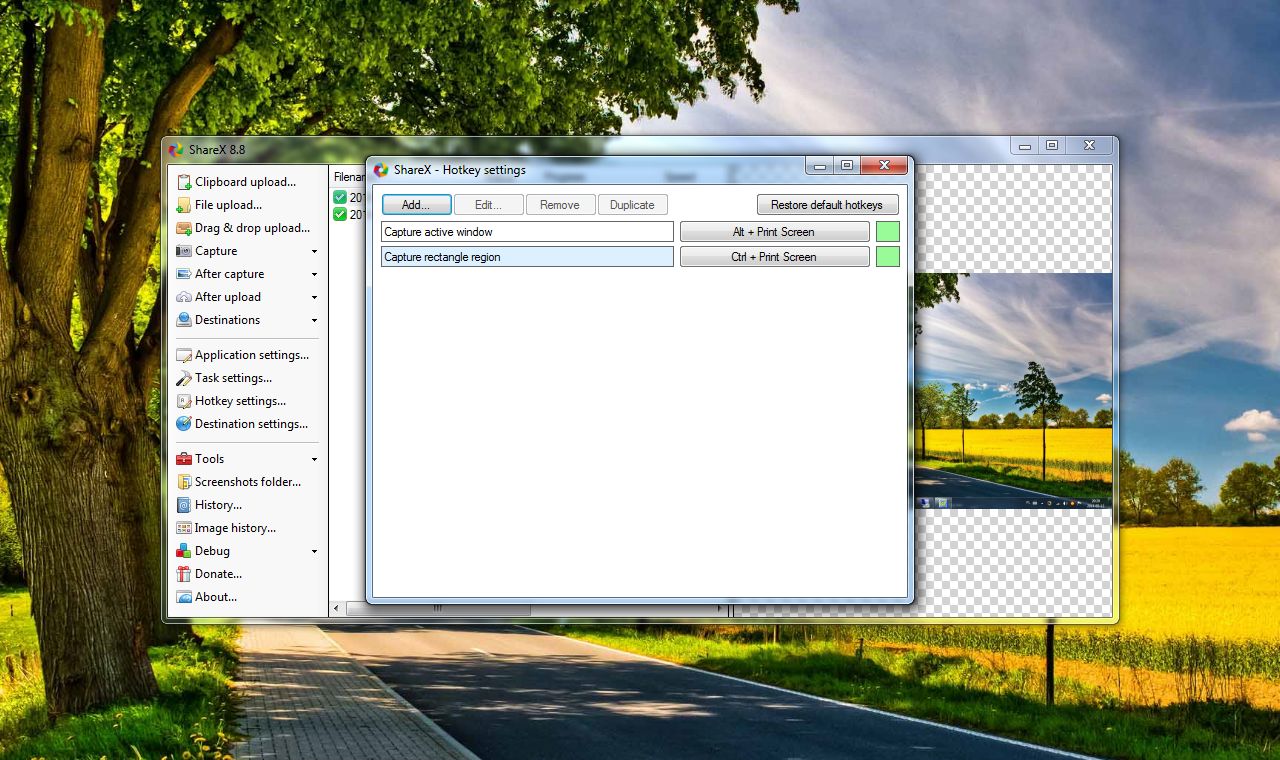Expand the After upload submenu arrow
Screen dimensions: 1280x760
pyautogui.click(x=315, y=298)
